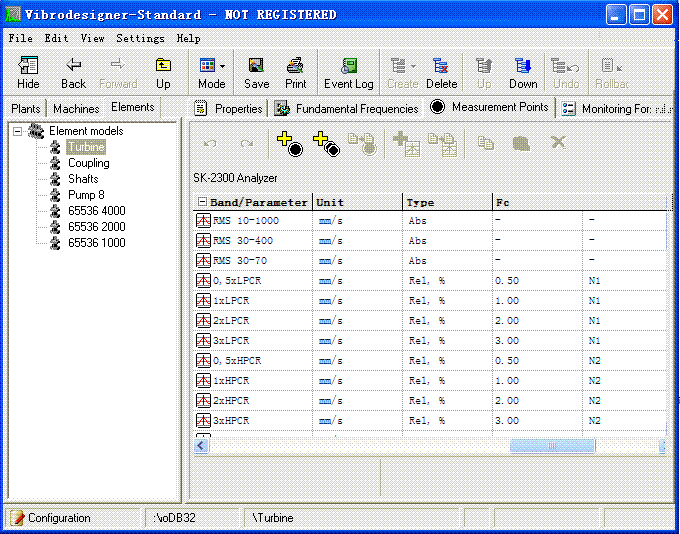Select the 2xHPCR band row
The image size is (680, 534).
click(430, 400)
